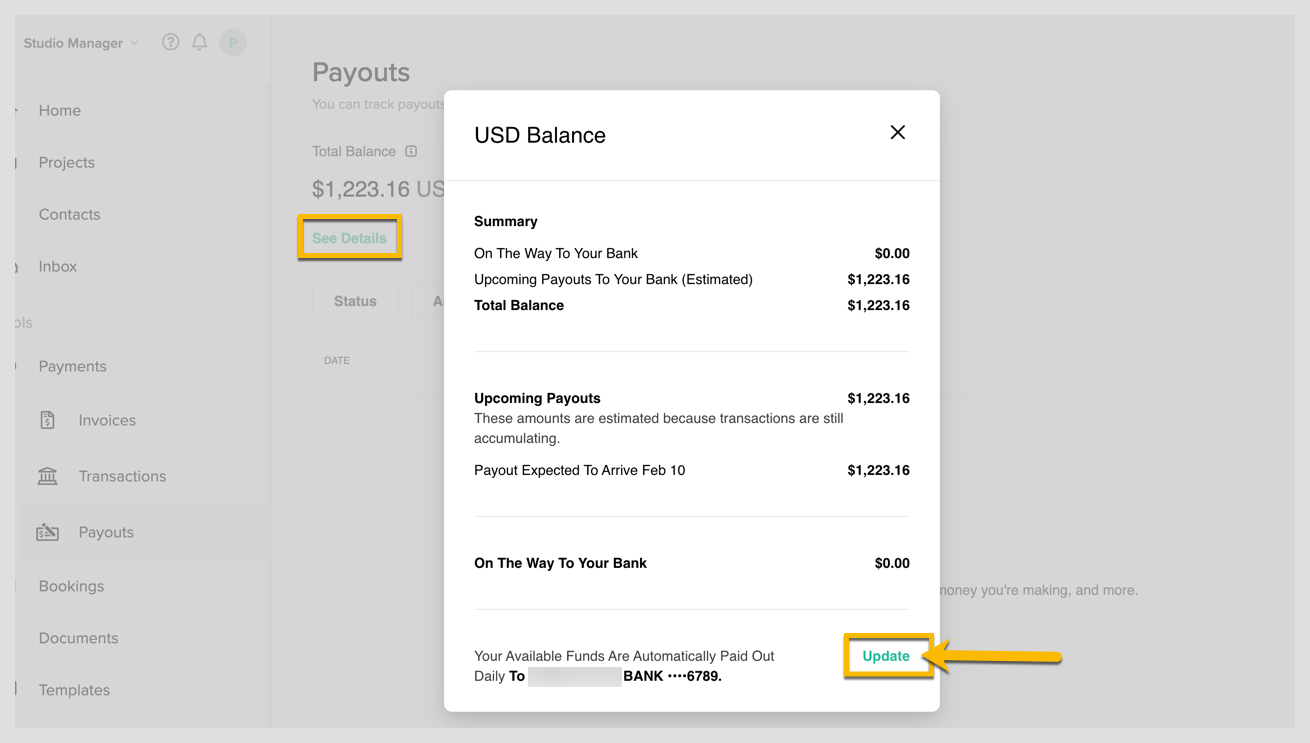
Task: Open Inbox in sidebar
Action: [58, 266]
